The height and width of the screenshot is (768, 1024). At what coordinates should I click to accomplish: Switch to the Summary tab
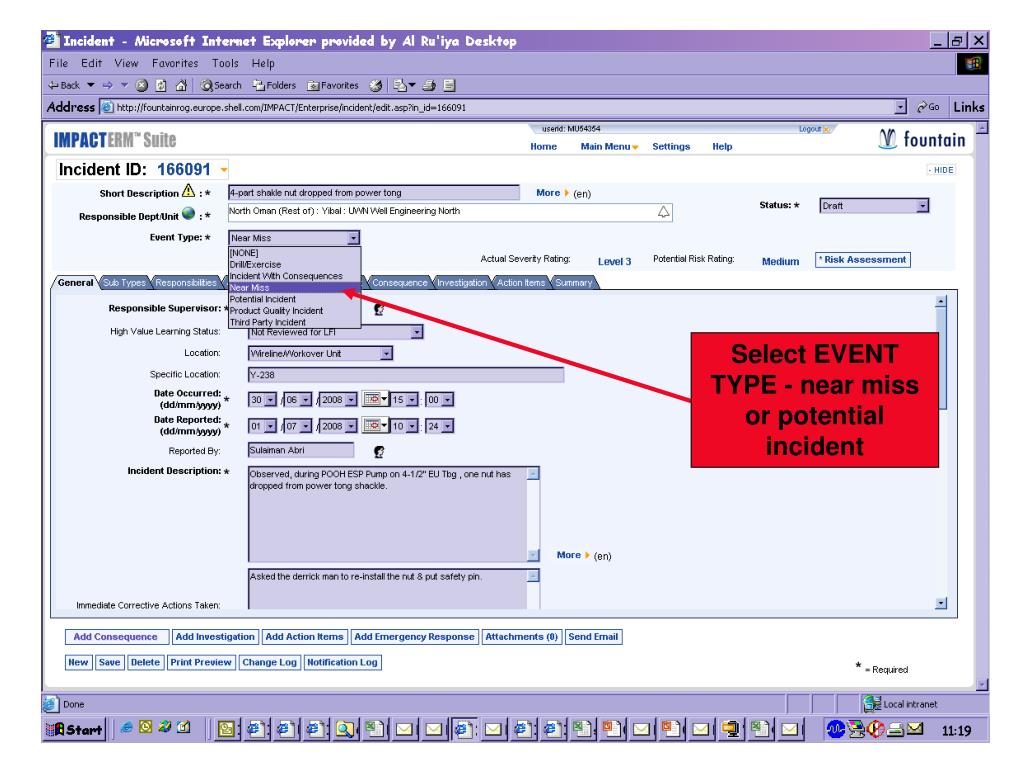573,283
